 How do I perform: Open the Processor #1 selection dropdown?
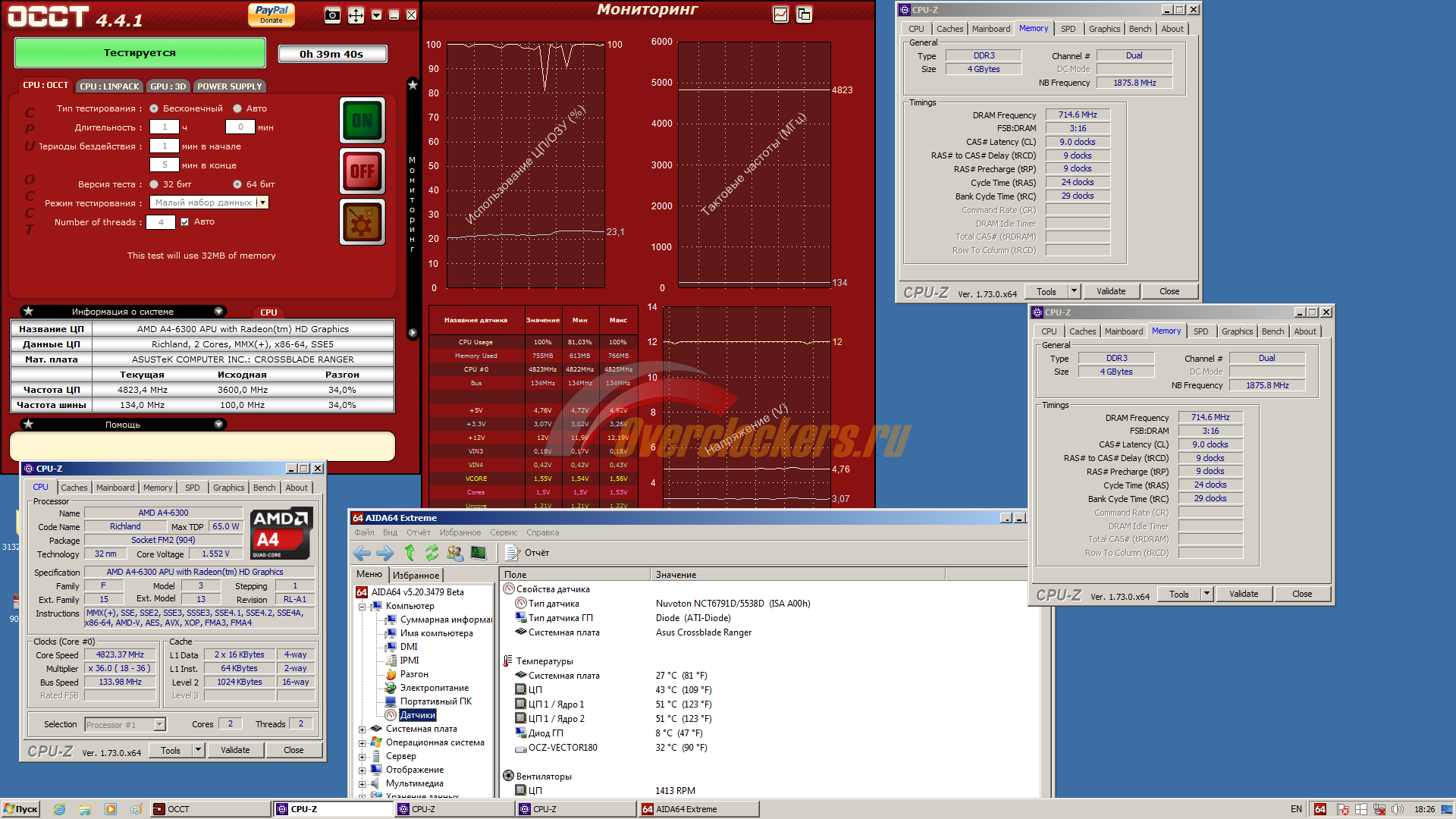click(159, 724)
